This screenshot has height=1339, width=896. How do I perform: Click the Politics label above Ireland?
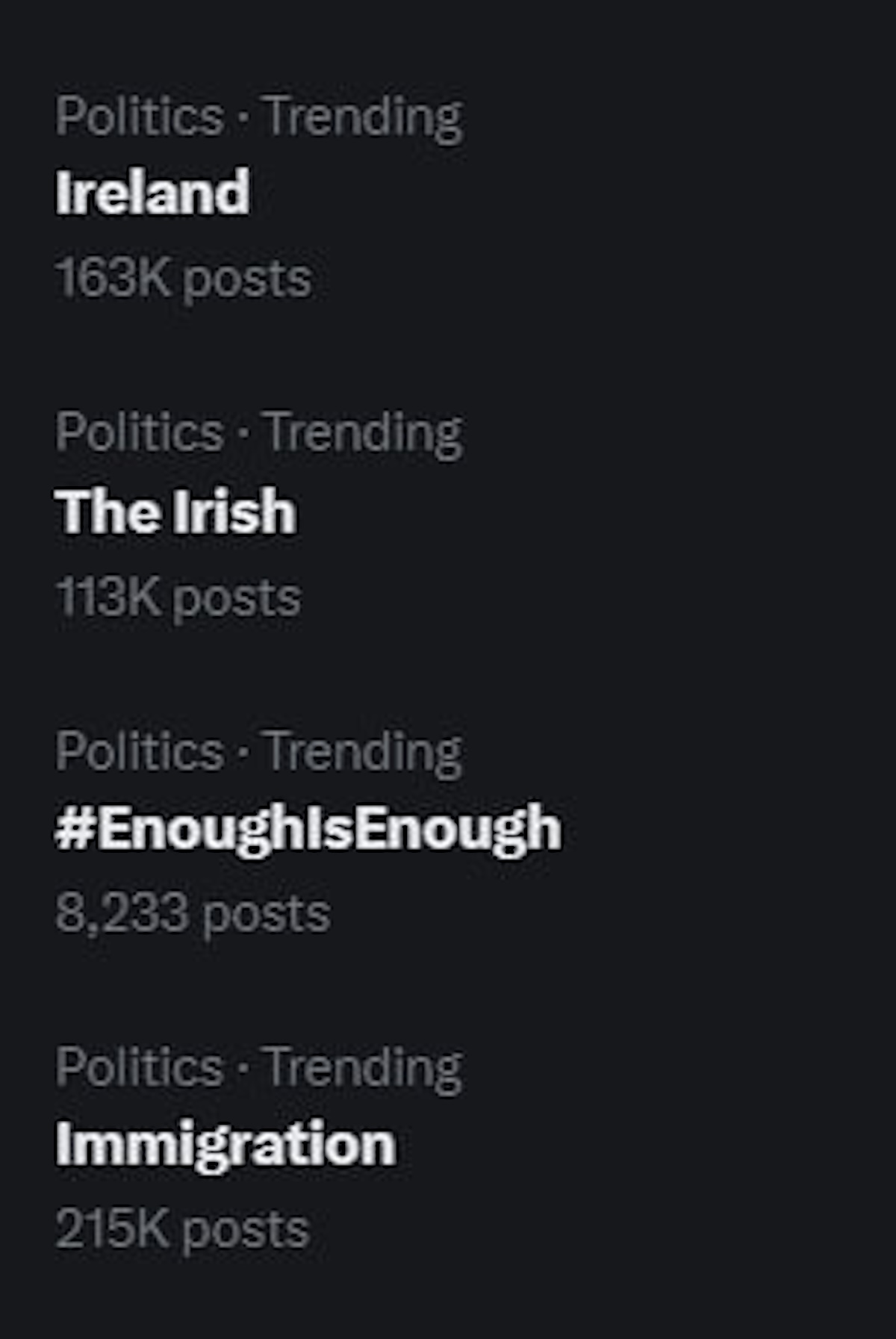click(x=140, y=116)
